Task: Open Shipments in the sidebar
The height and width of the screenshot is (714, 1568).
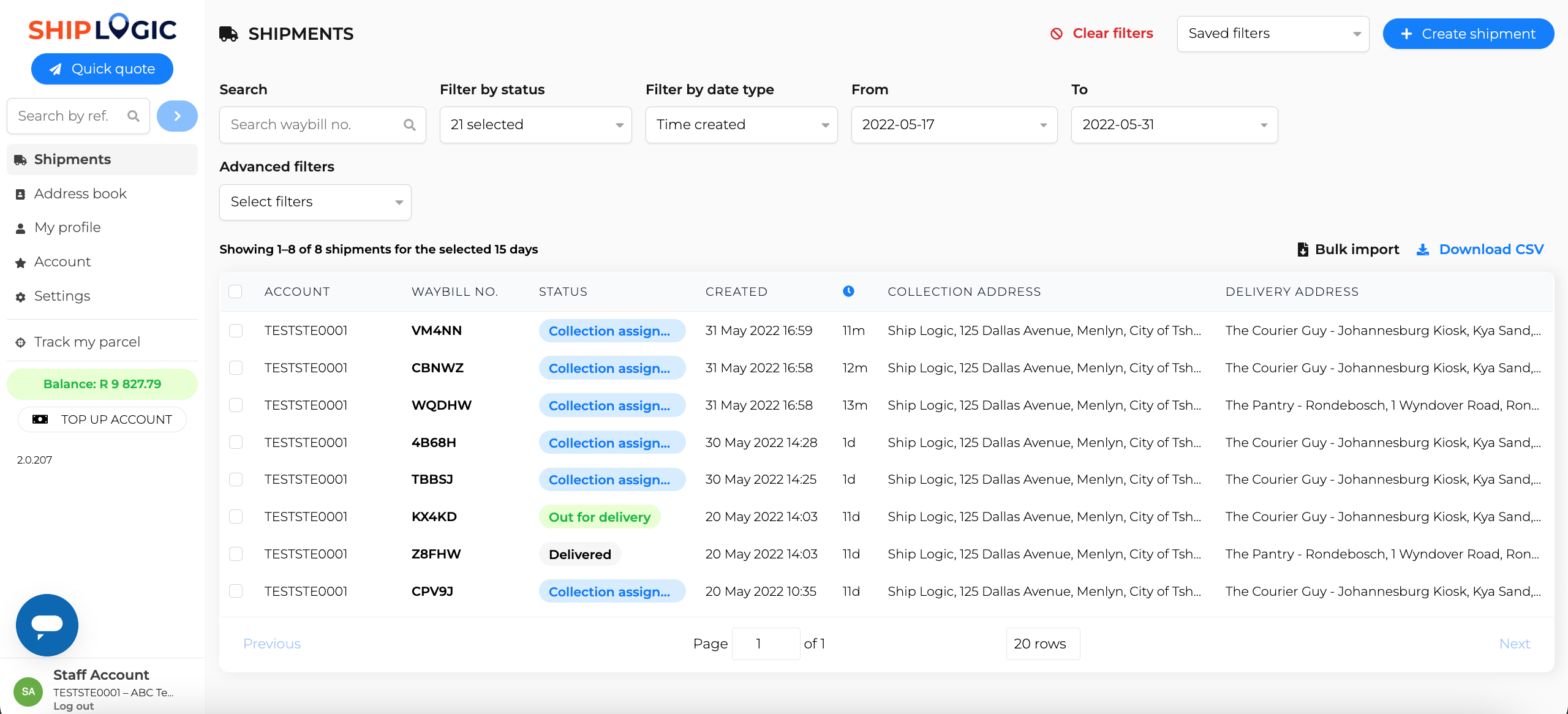Action: point(102,159)
